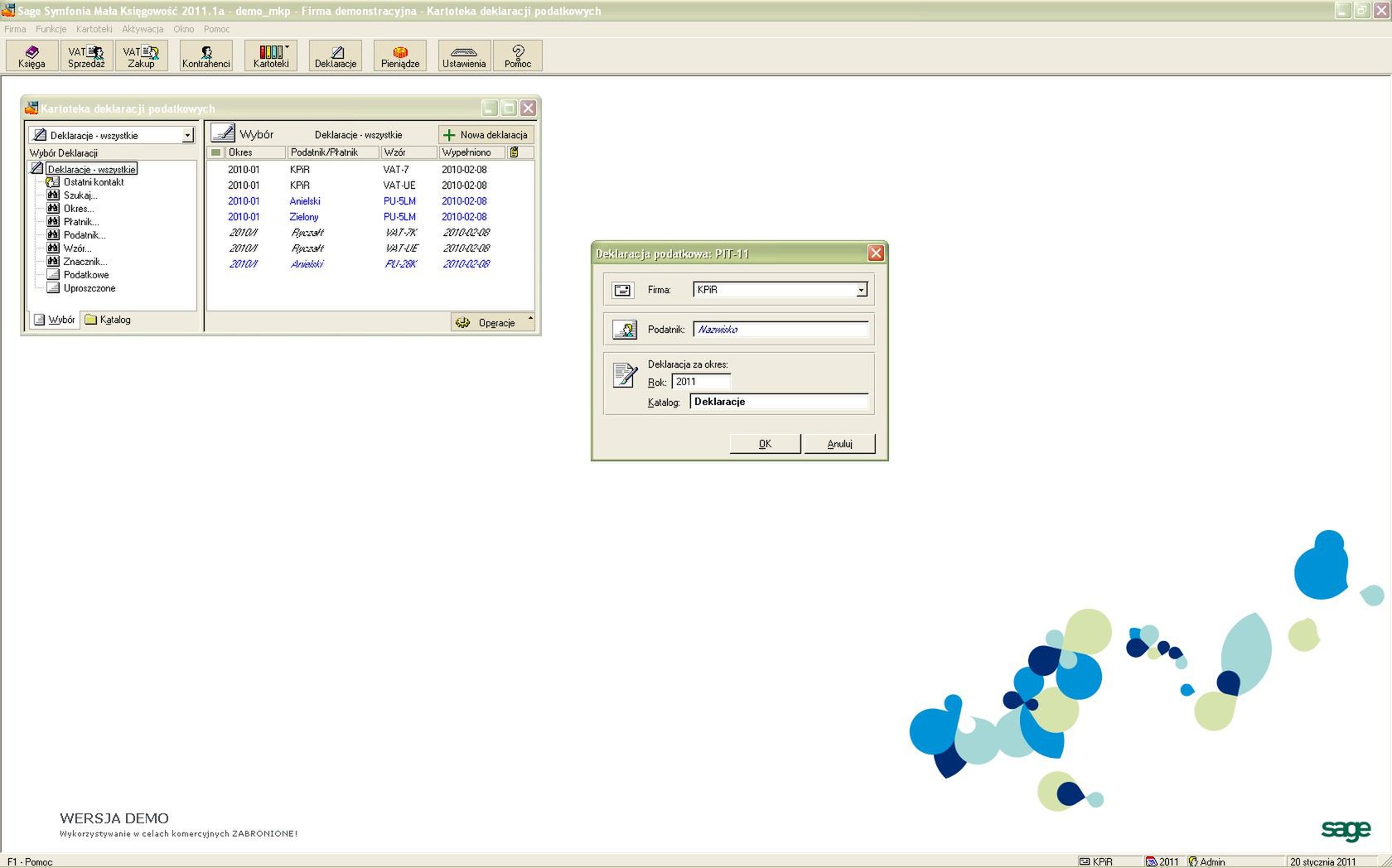Click Anuluj to cancel the dialog

[839, 444]
